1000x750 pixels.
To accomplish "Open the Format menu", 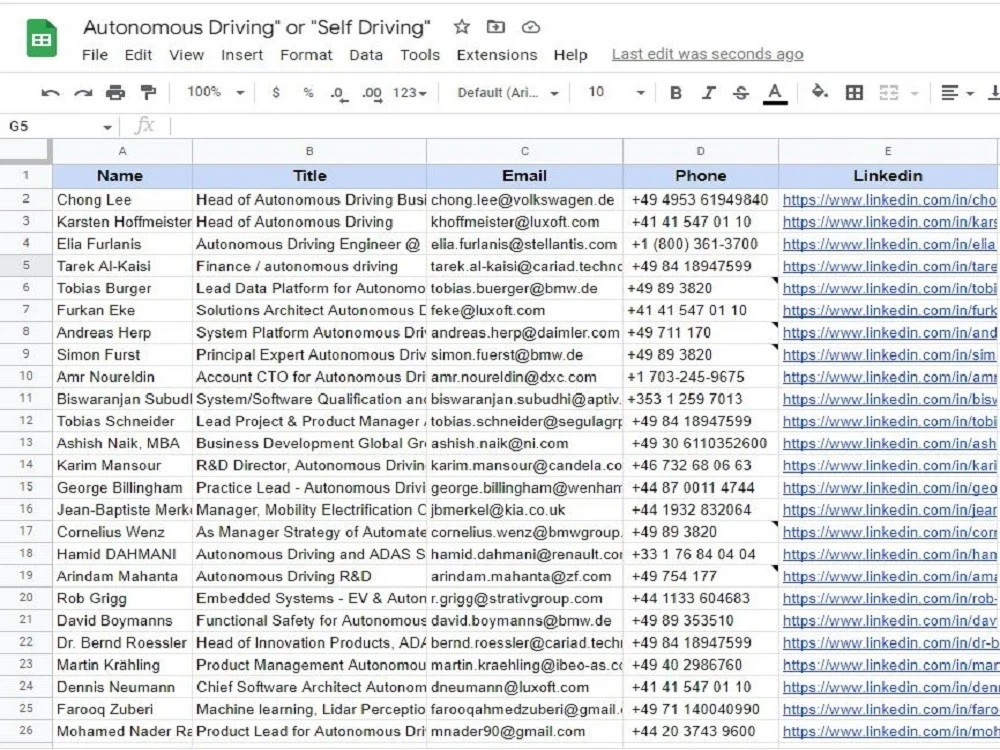I will 306,55.
